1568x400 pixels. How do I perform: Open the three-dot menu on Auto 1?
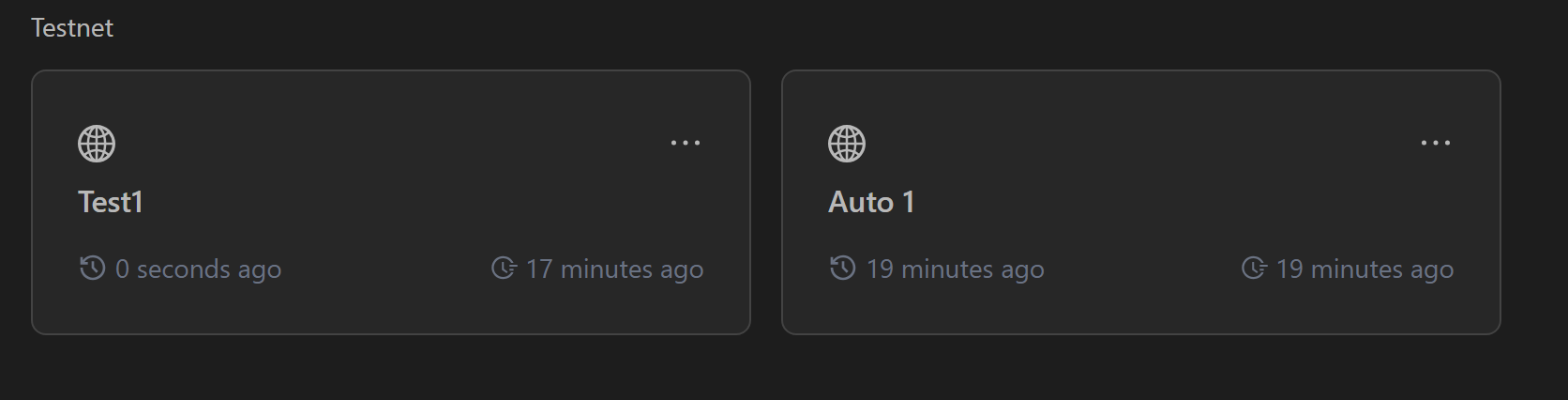point(1436,143)
